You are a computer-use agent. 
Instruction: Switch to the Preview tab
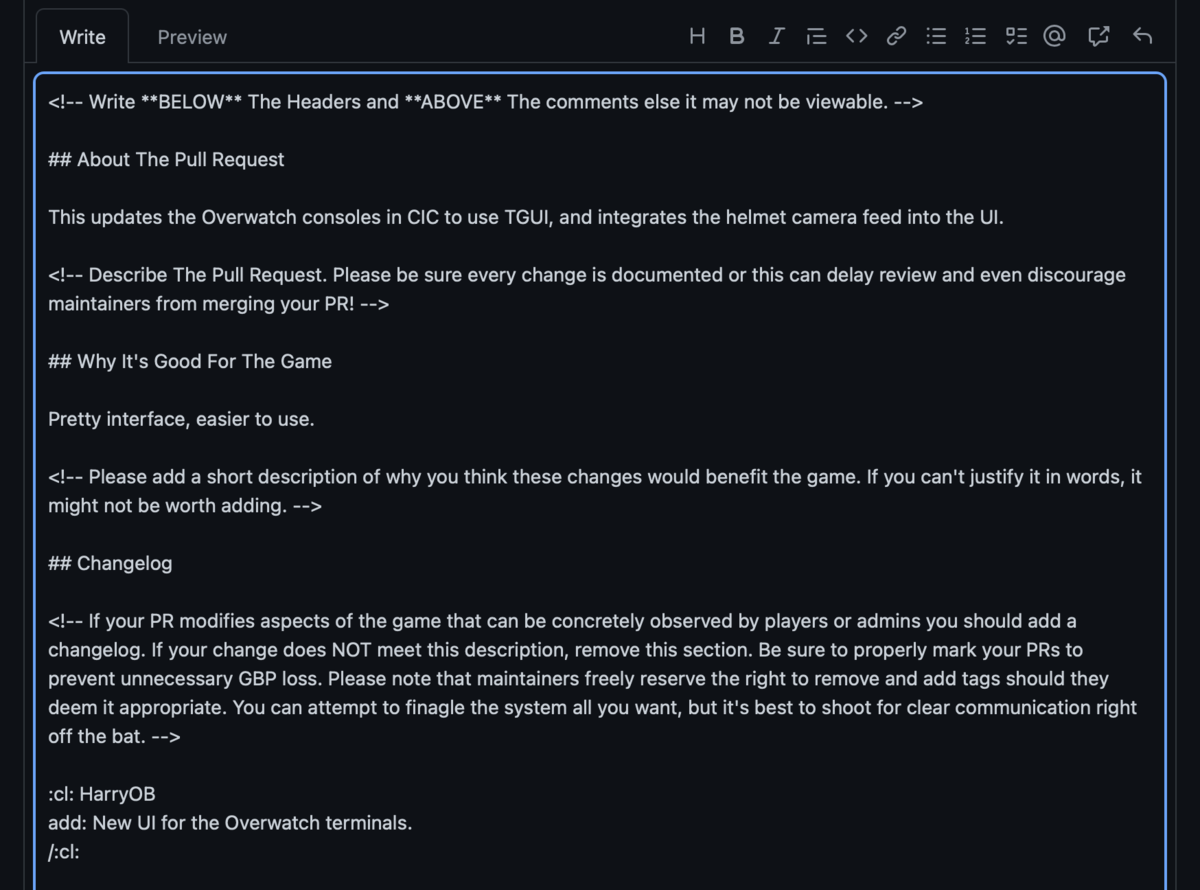pyautogui.click(x=192, y=37)
